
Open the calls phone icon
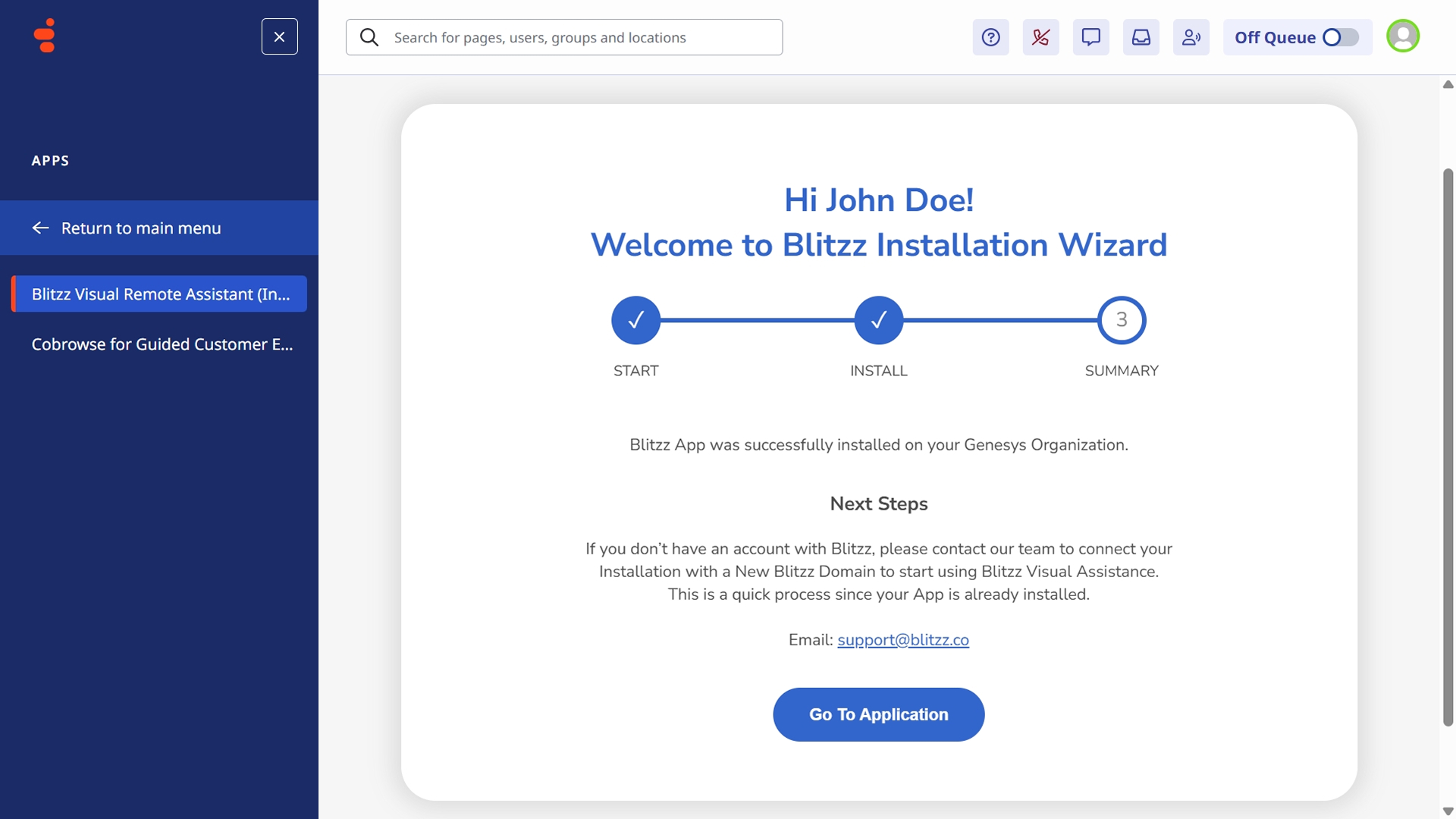pyautogui.click(x=1040, y=37)
